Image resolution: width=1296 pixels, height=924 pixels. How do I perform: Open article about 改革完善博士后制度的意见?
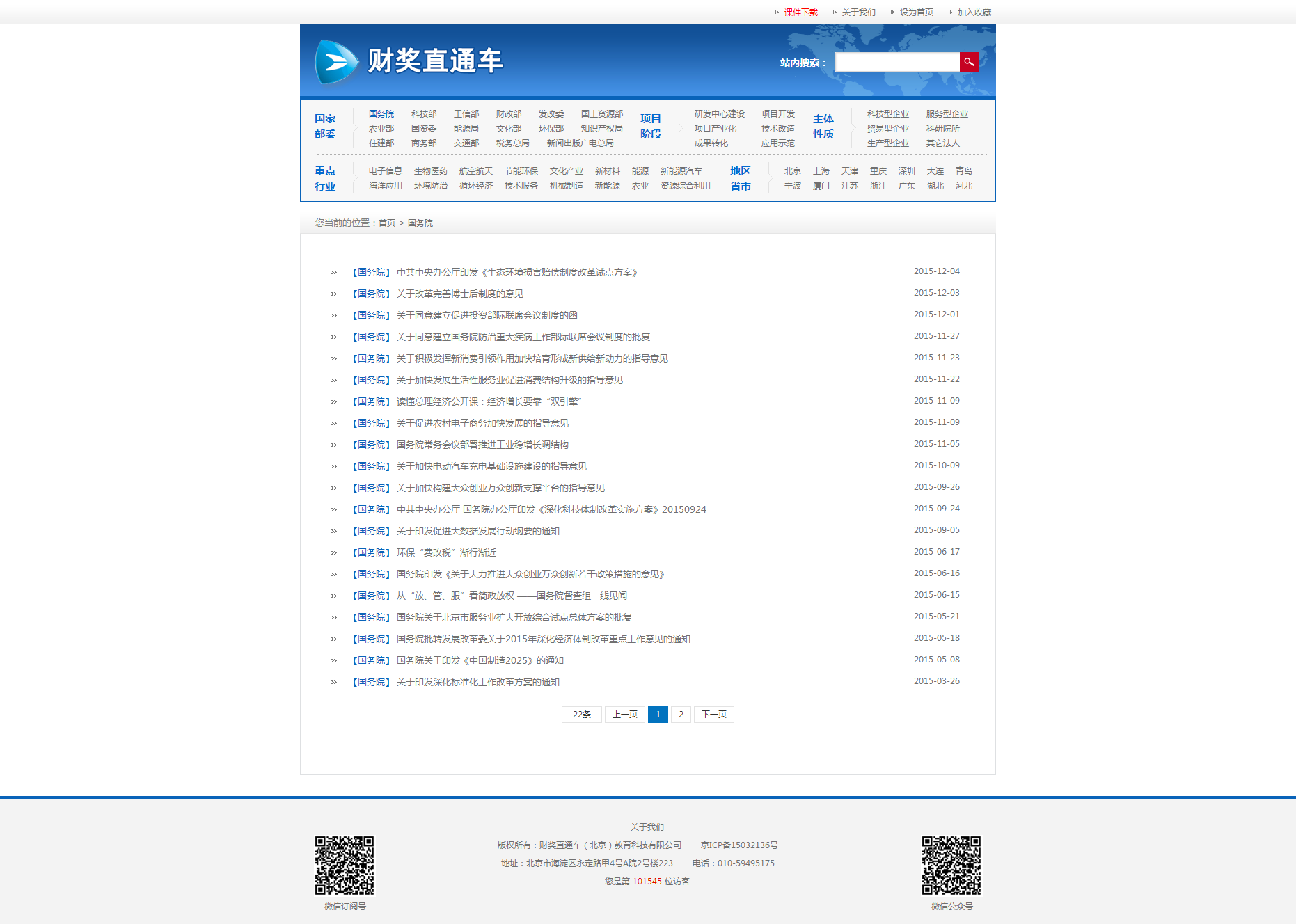pos(459,294)
